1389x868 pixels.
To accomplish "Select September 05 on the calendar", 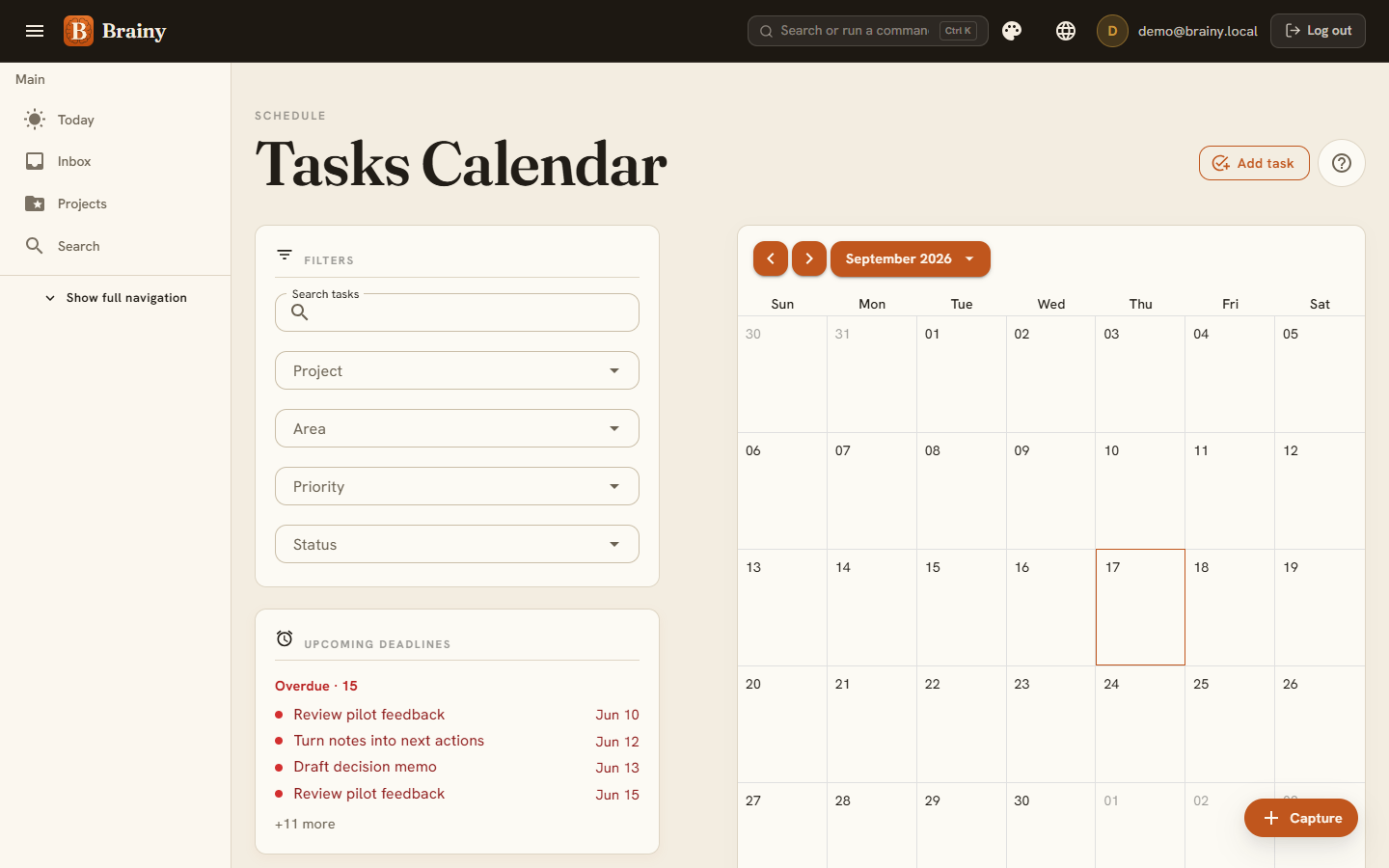I will (x=1320, y=374).
